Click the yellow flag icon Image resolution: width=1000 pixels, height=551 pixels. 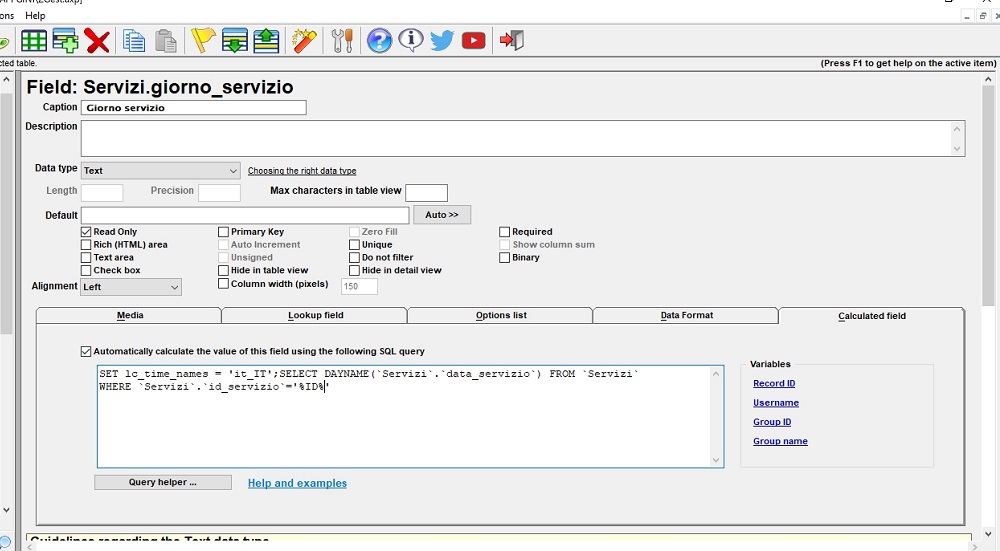click(x=203, y=40)
